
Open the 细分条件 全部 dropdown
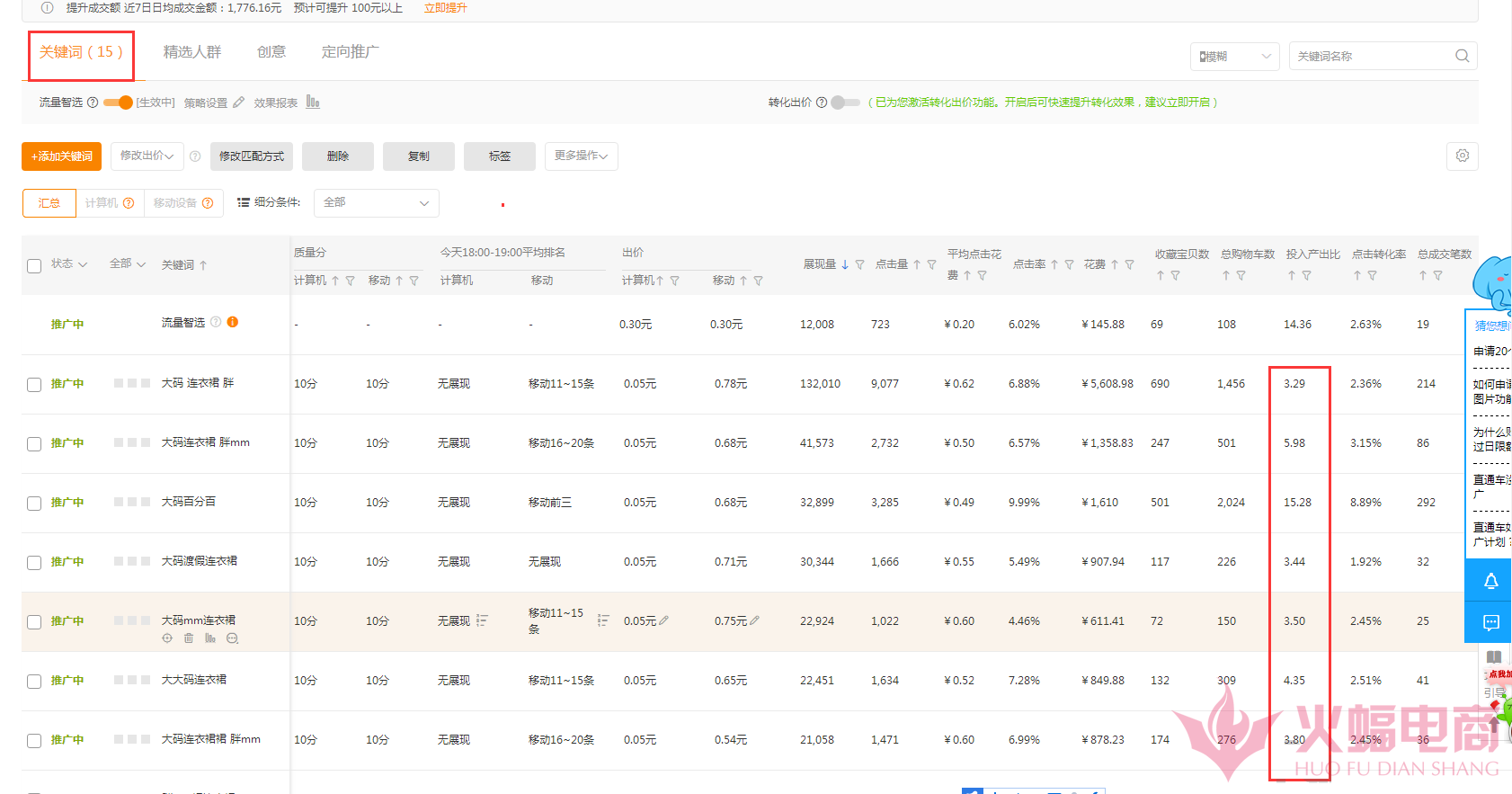coord(376,203)
